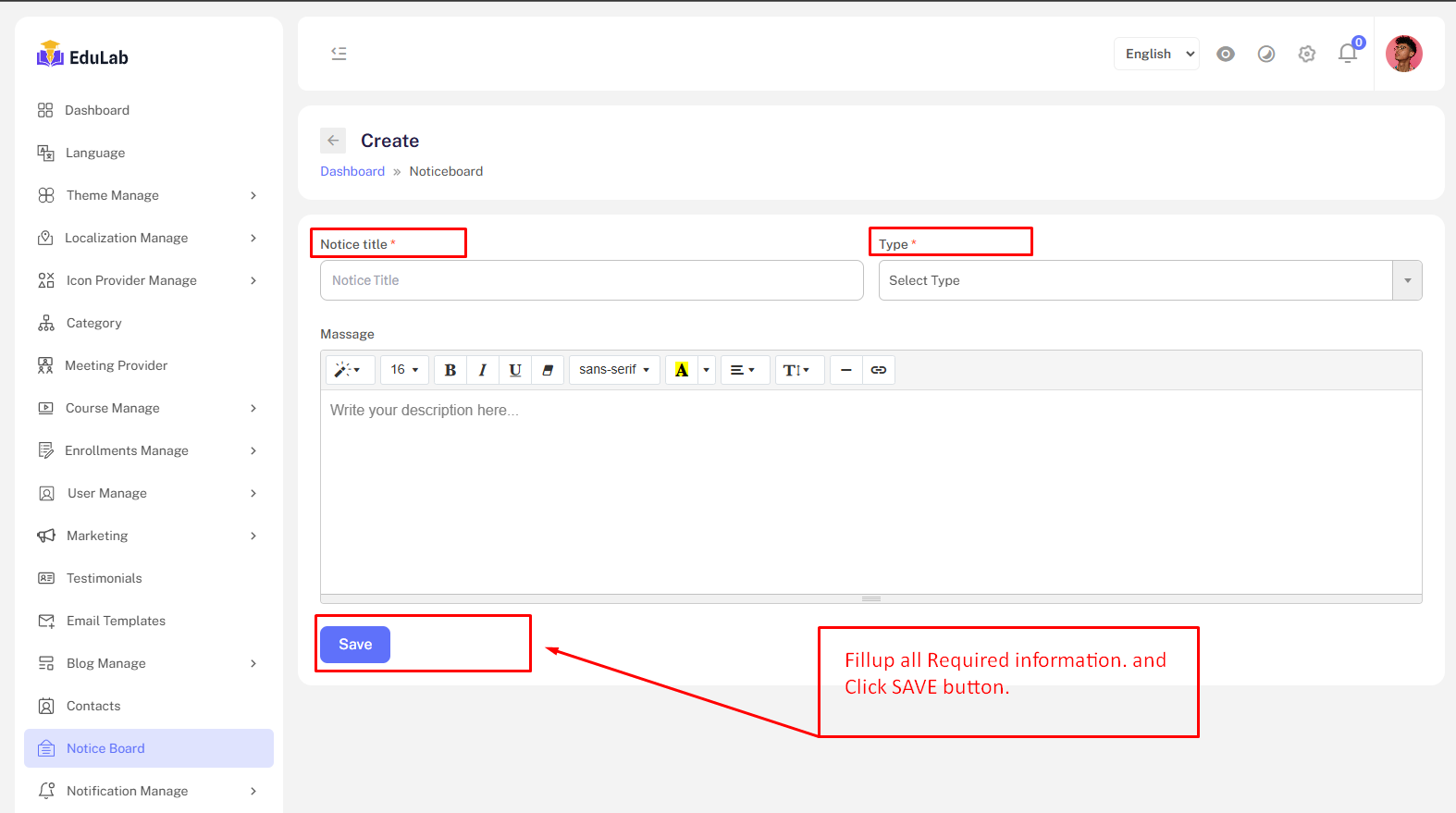1456x813 pixels.
Task: Collapse the sidebar with the menu toggle
Action: click(x=339, y=54)
